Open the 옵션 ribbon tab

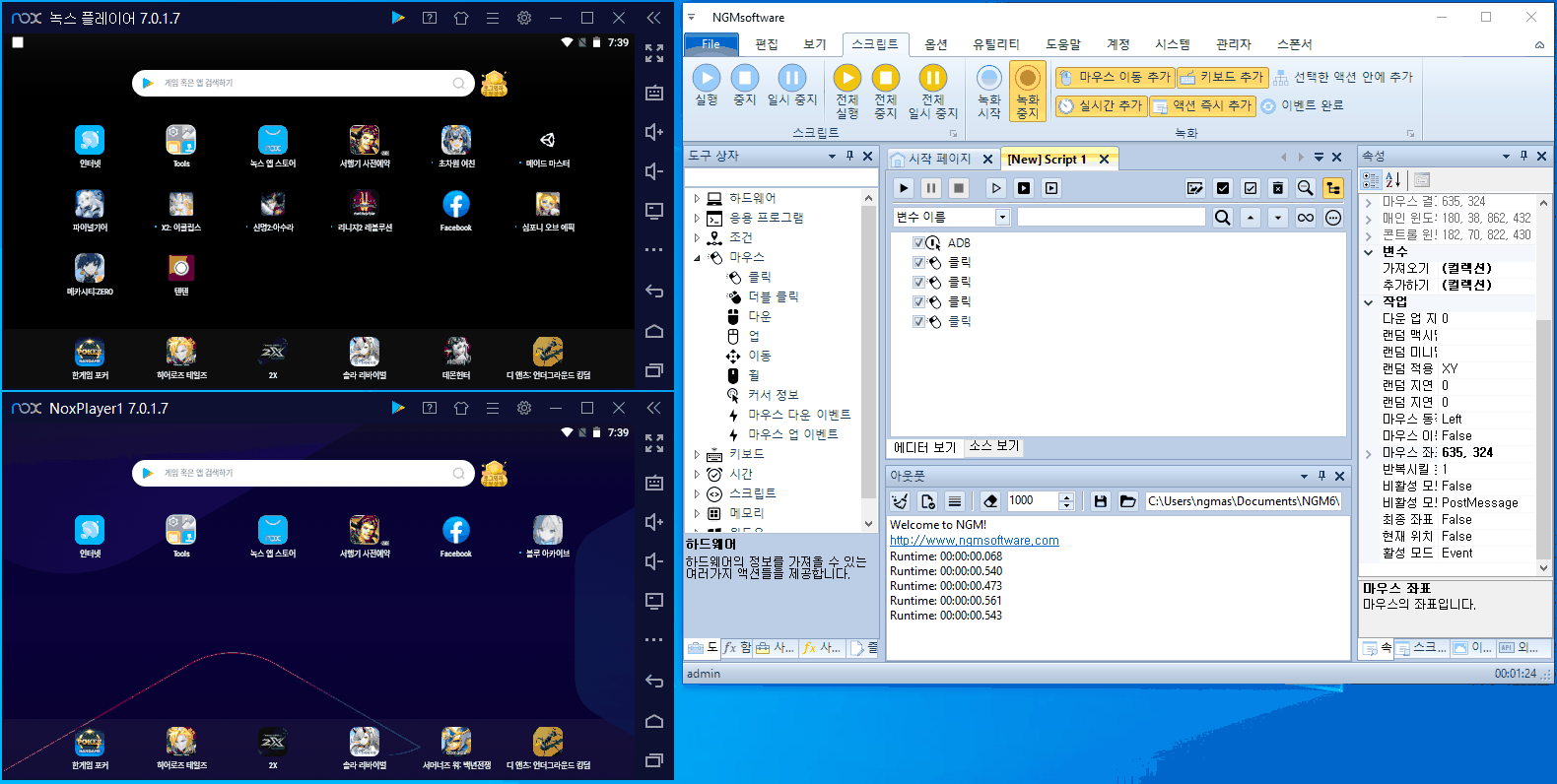pyautogui.click(x=936, y=44)
